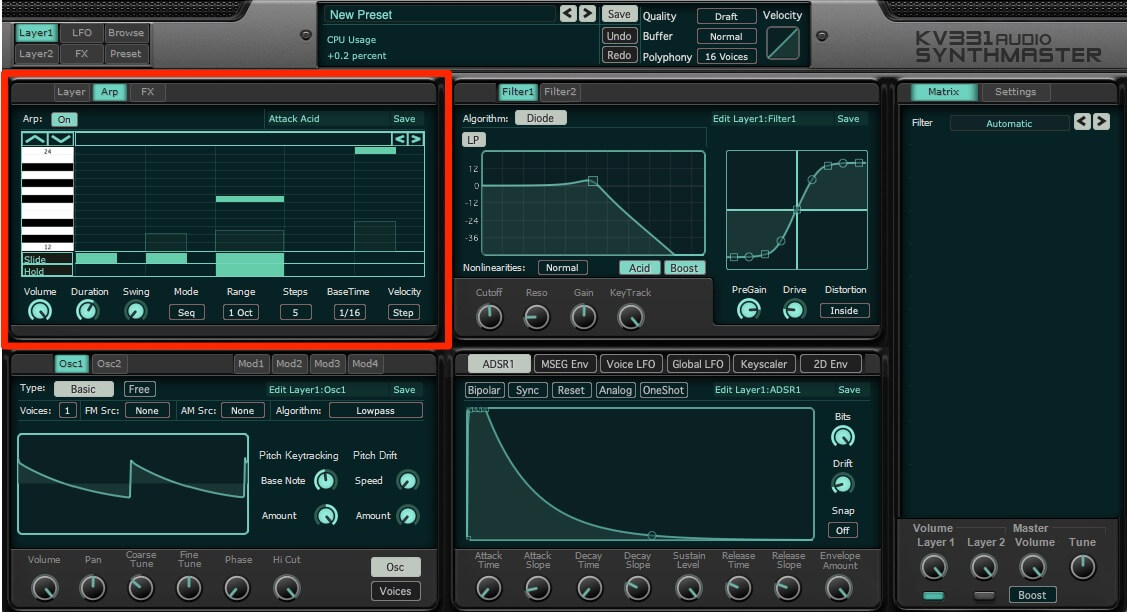Click the Master Boost button
Viewport: 1127px width, 612px height.
click(1032, 595)
